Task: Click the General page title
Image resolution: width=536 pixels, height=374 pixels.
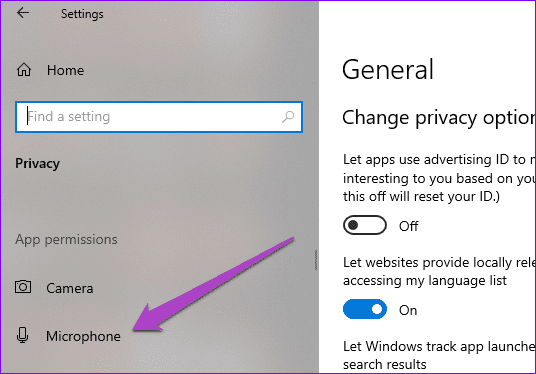Action: [x=388, y=70]
